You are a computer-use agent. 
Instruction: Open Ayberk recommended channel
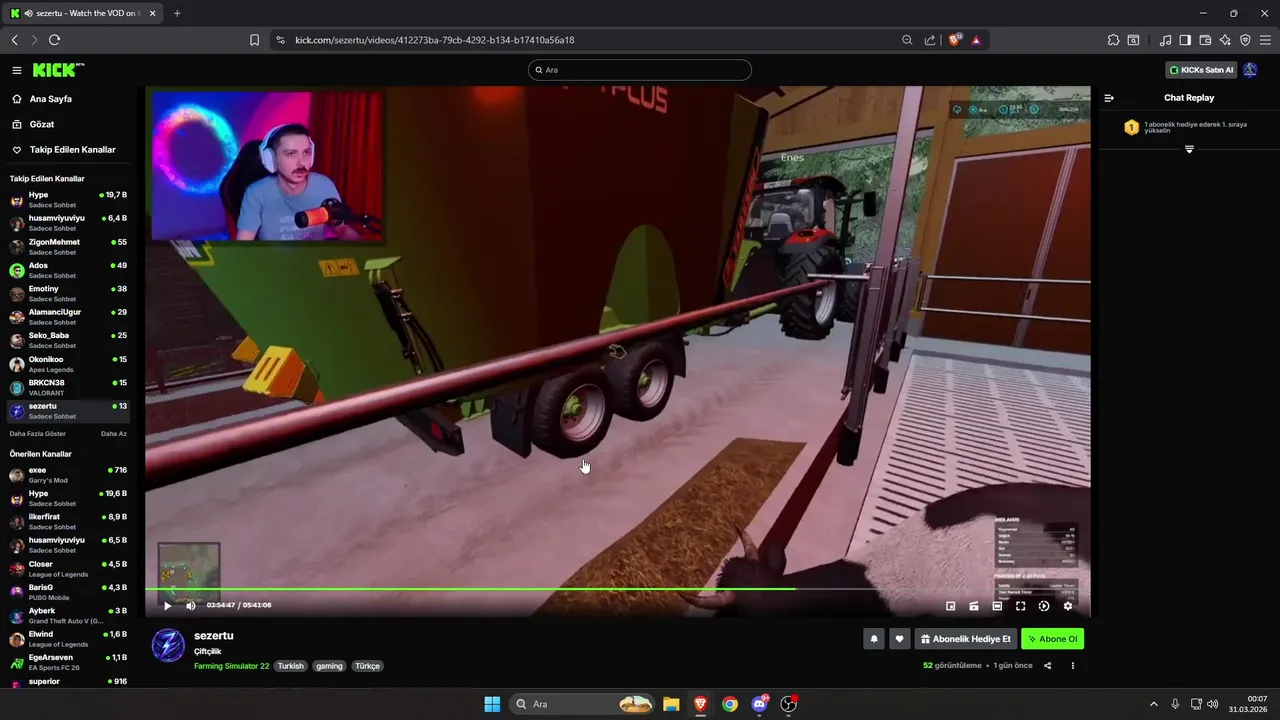[68, 615]
